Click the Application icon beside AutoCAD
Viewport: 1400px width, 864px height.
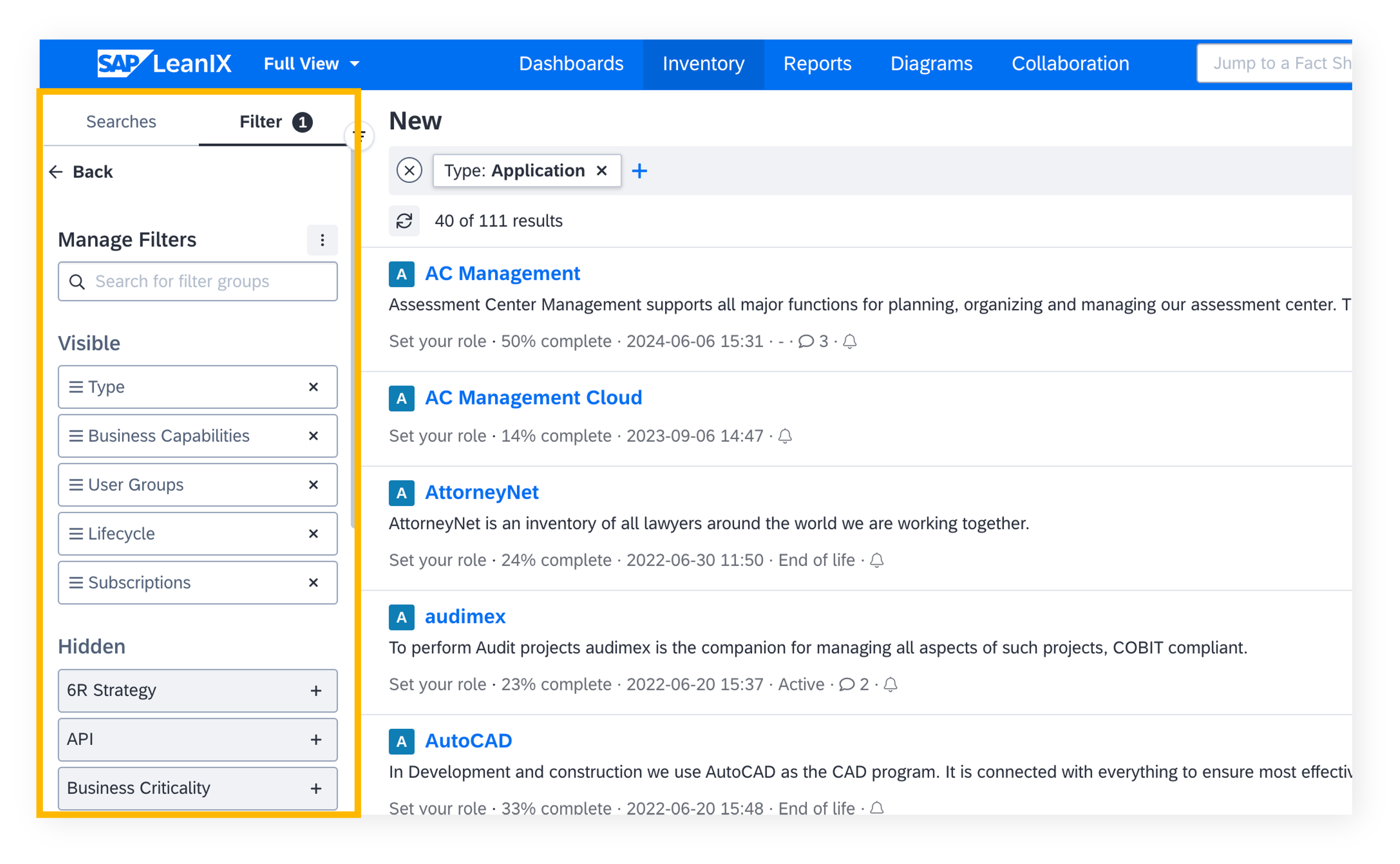pyautogui.click(x=402, y=742)
